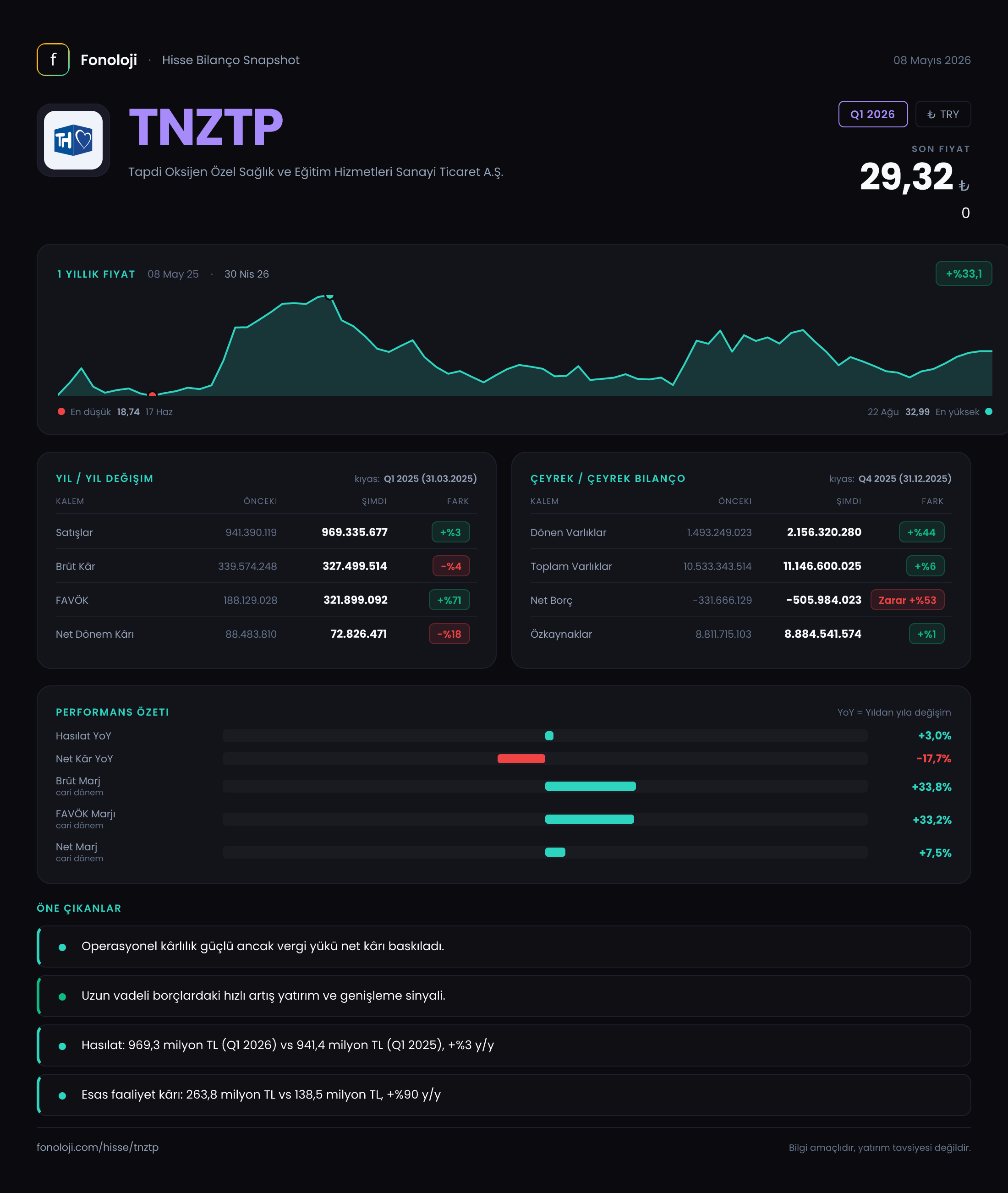This screenshot has width=1008, height=1193.
Task: Click the Toplam Varlıklar +%6 badge
Action: point(925,566)
